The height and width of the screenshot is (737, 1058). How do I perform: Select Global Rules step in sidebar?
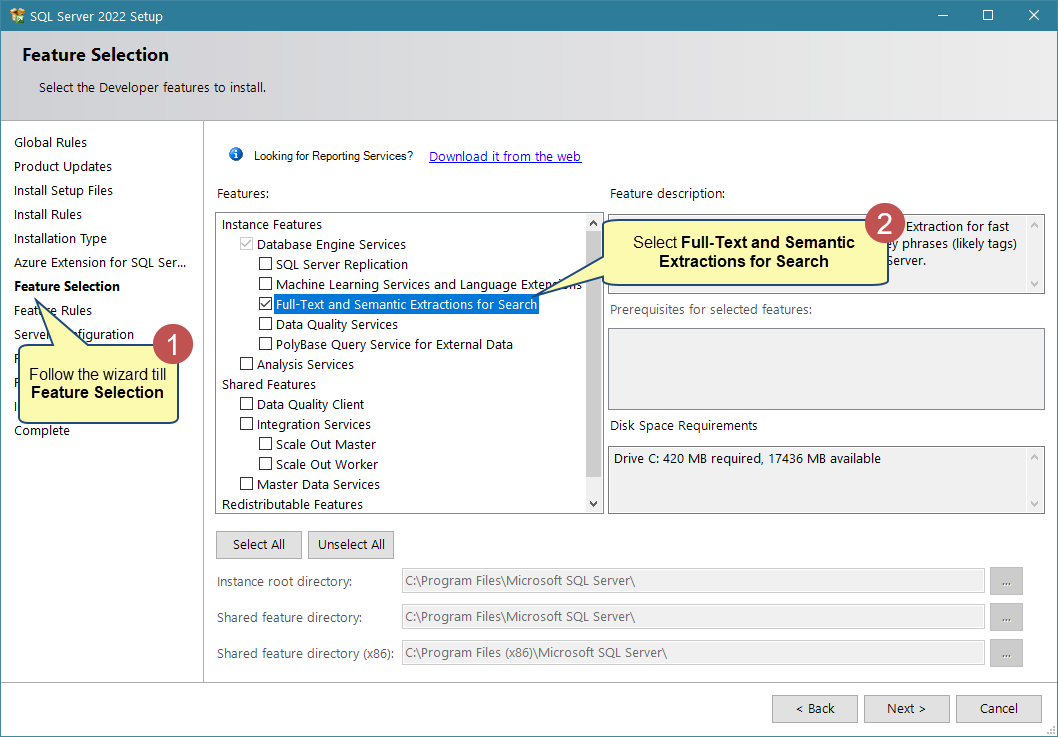pyautogui.click(x=51, y=142)
